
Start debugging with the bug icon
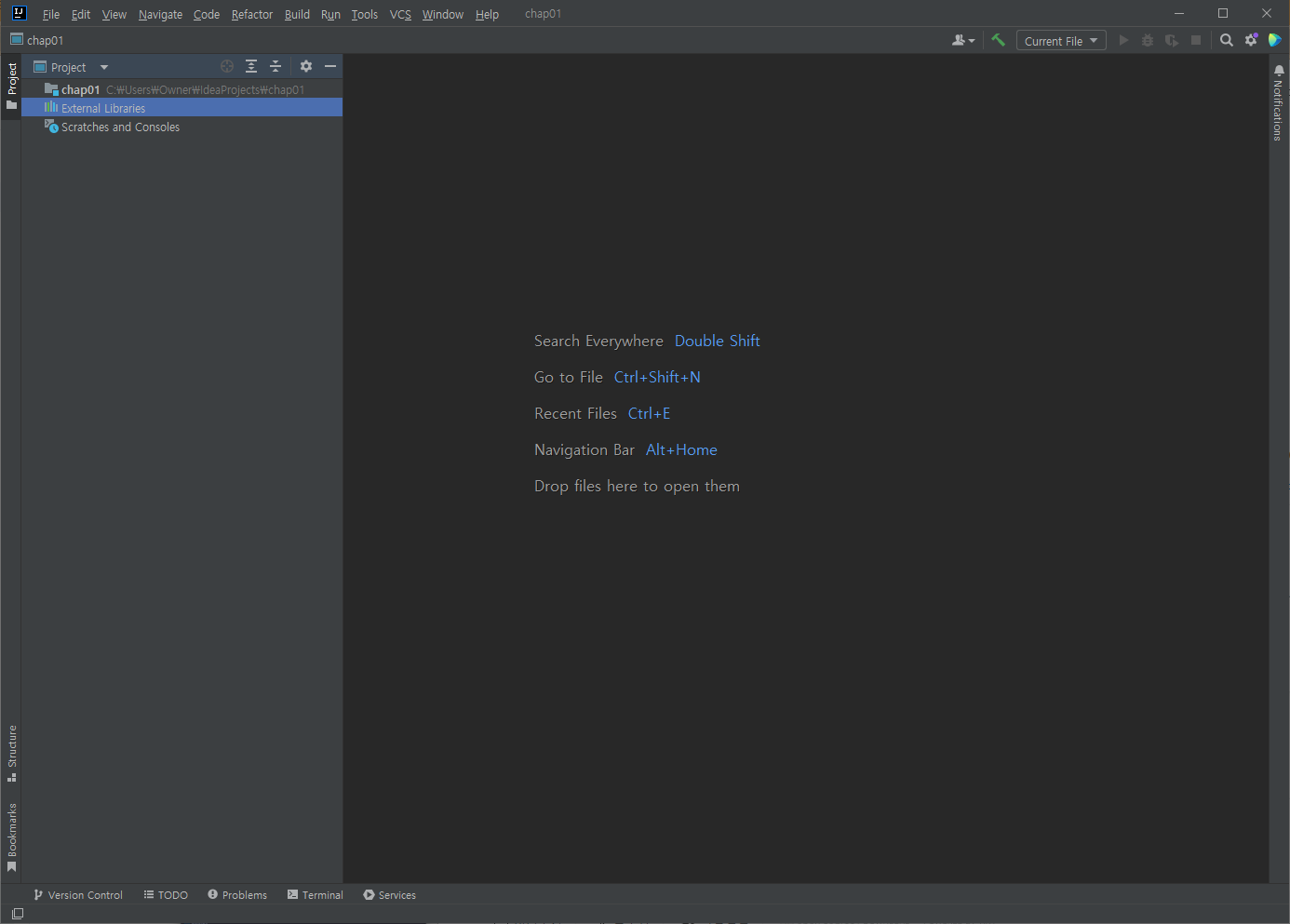1148,40
